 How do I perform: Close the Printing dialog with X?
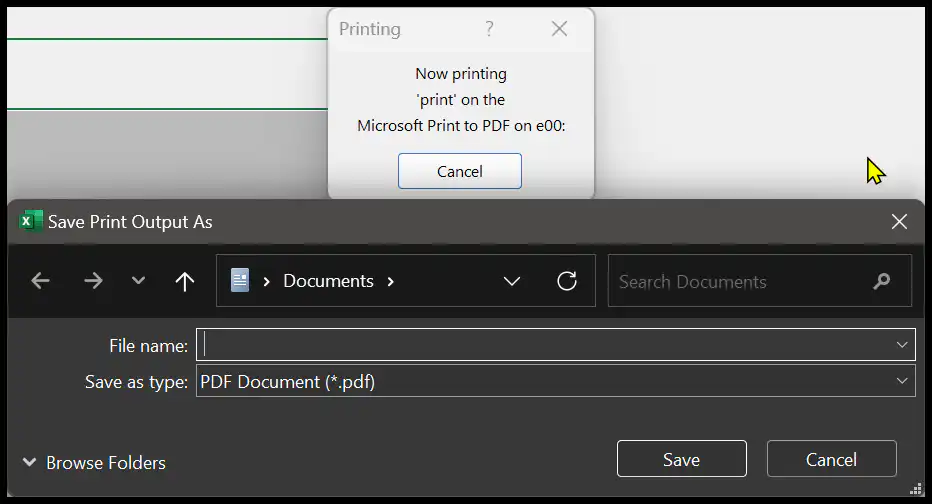(559, 29)
